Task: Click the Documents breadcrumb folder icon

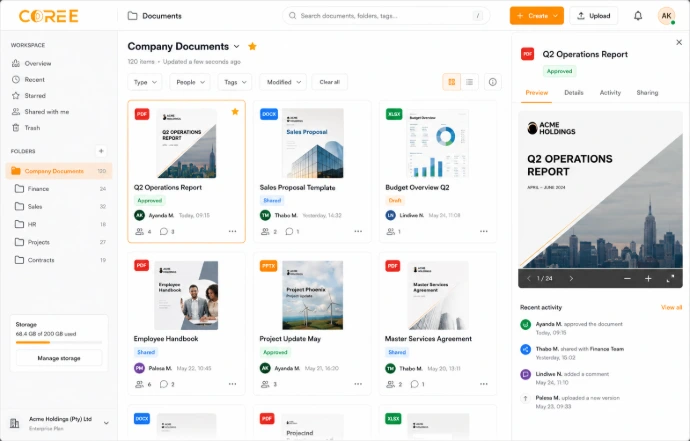Action: [132, 16]
